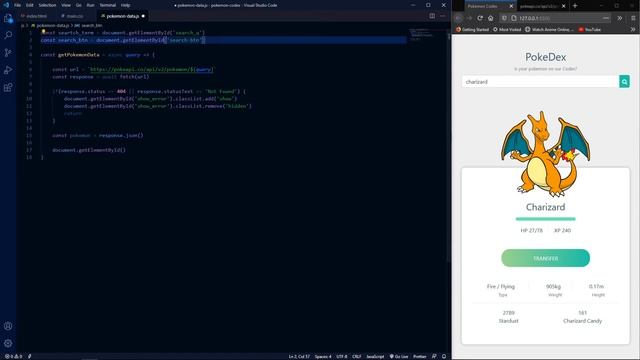640x360 pixels.
Task: Go to the Firefox home page
Action: click(x=491, y=18)
